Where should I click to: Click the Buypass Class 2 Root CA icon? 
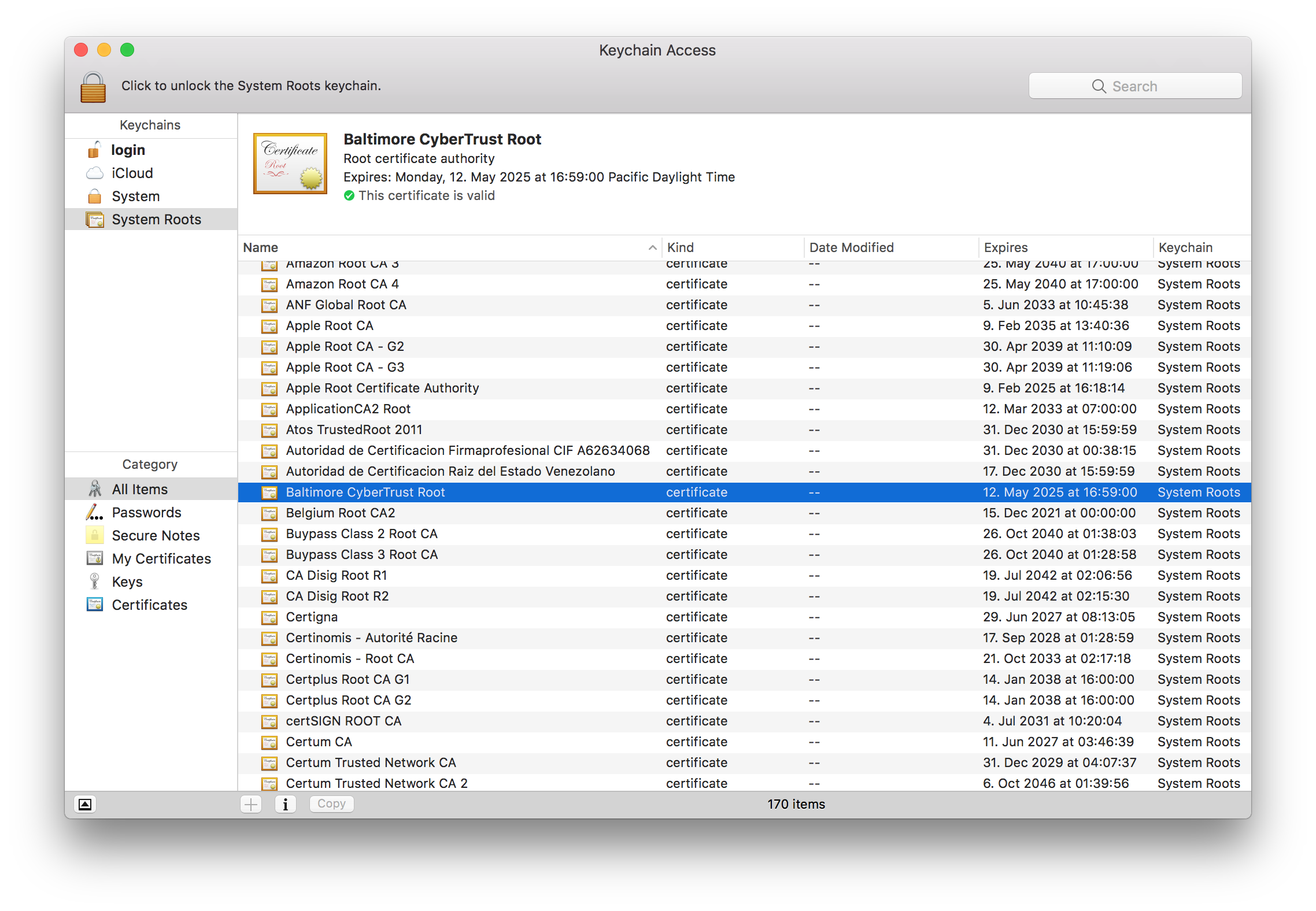[x=269, y=535]
